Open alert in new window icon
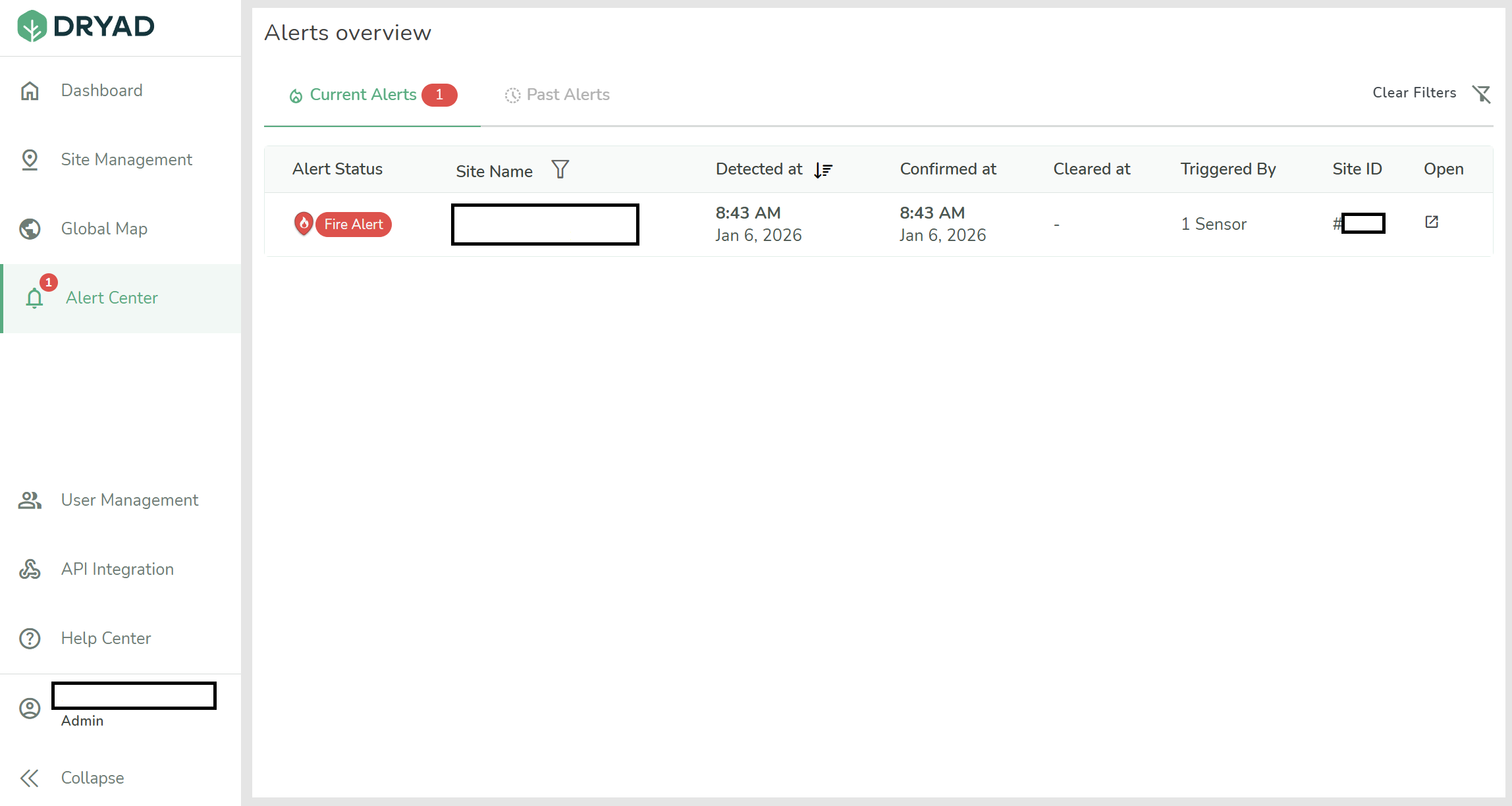Image resolution: width=1512 pixels, height=806 pixels. coord(1431,223)
